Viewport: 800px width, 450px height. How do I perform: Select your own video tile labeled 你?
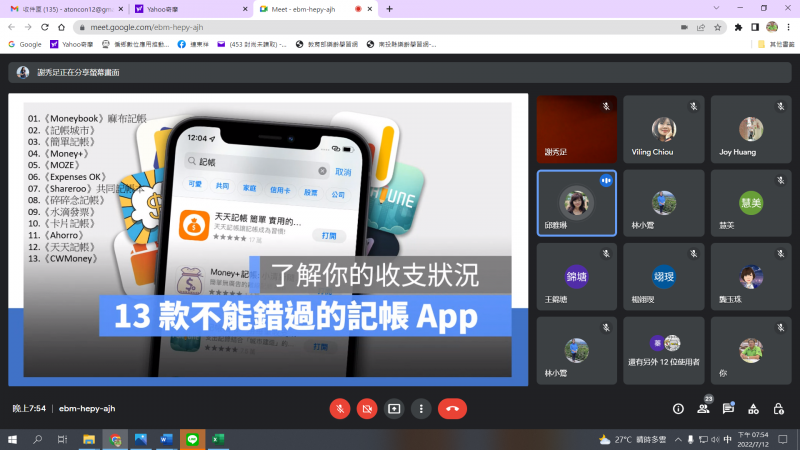(x=751, y=351)
